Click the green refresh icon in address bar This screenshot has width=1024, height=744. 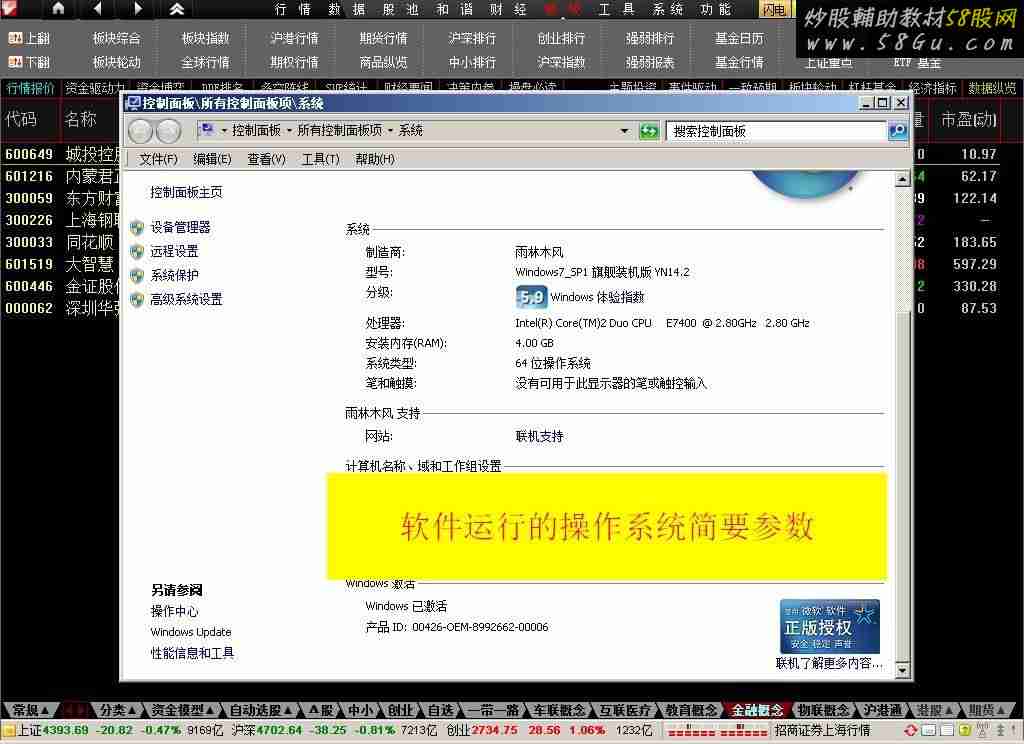click(648, 131)
